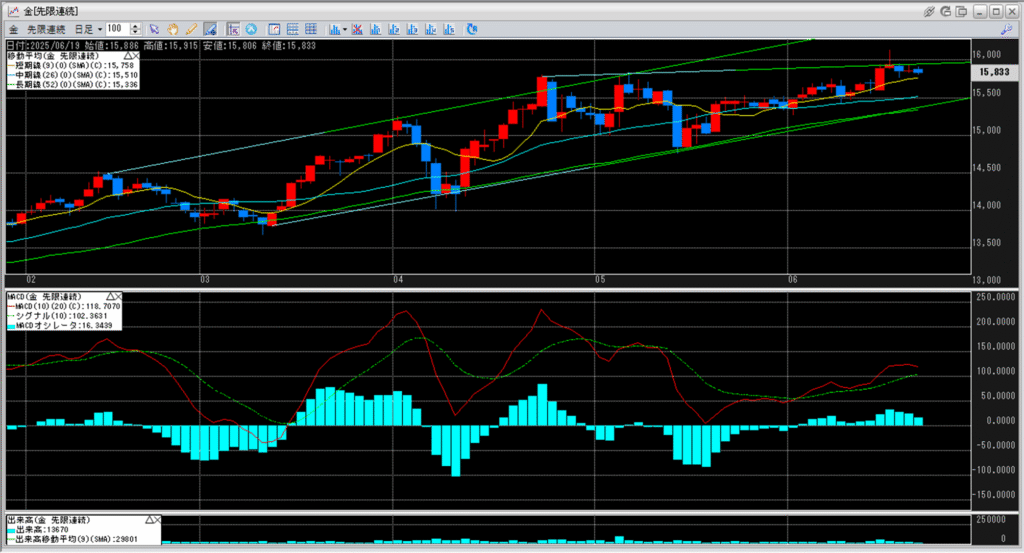Image resolution: width=1024 pixels, height=553 pixels.
Task: Select the arrow pointer tool
Action: [154, 29]
